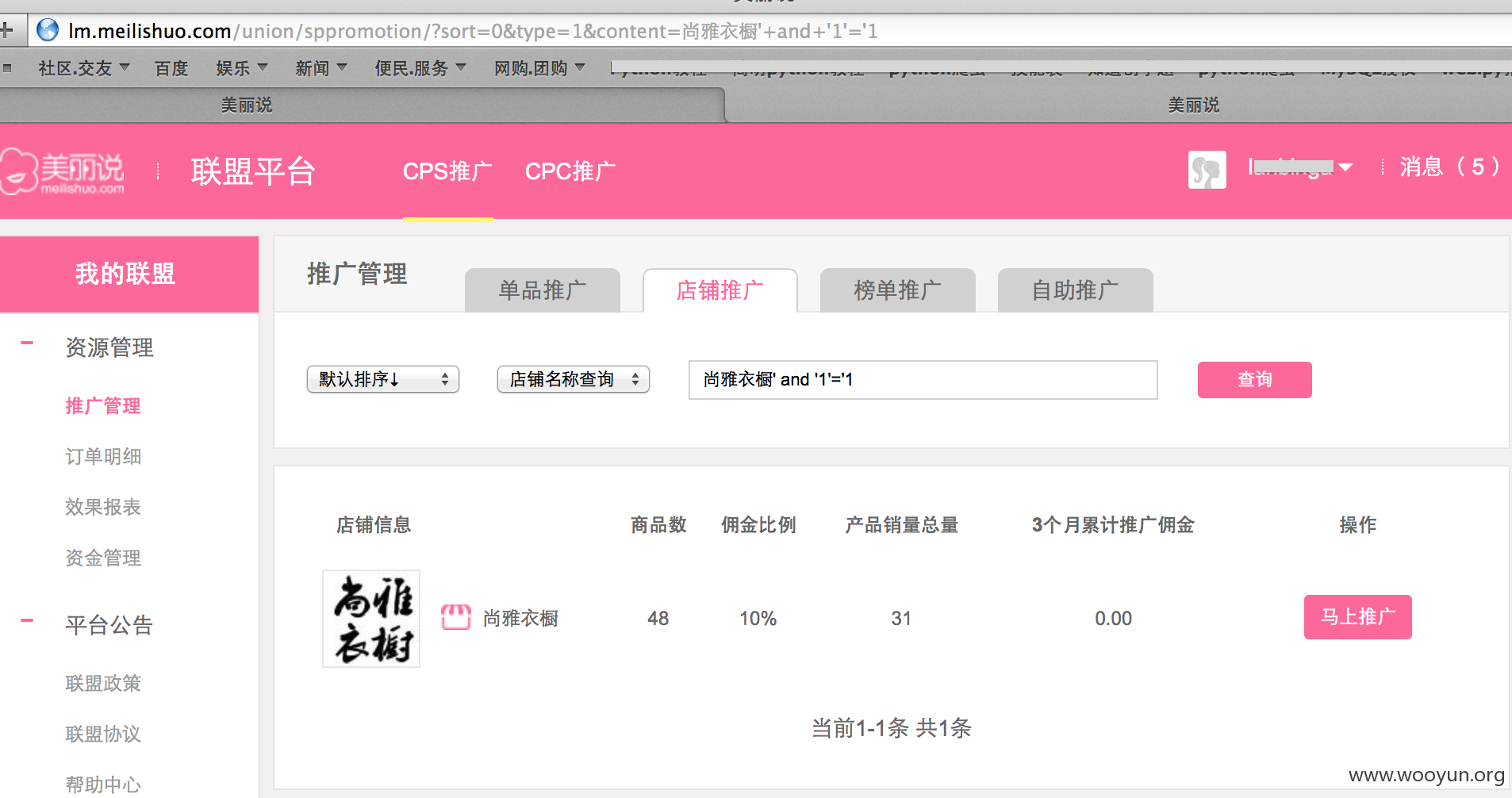
Task: Click the new tab plus button
Action: click(x=7, y=31)
